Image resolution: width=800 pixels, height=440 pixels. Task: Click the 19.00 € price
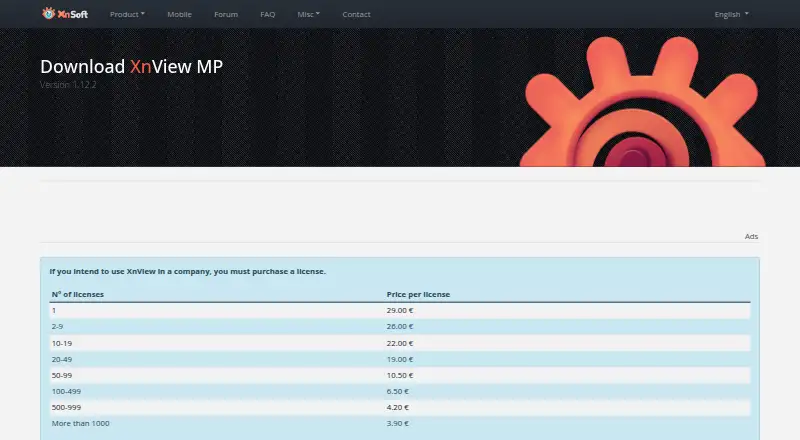pyautogui.click(x=400, y=359)
